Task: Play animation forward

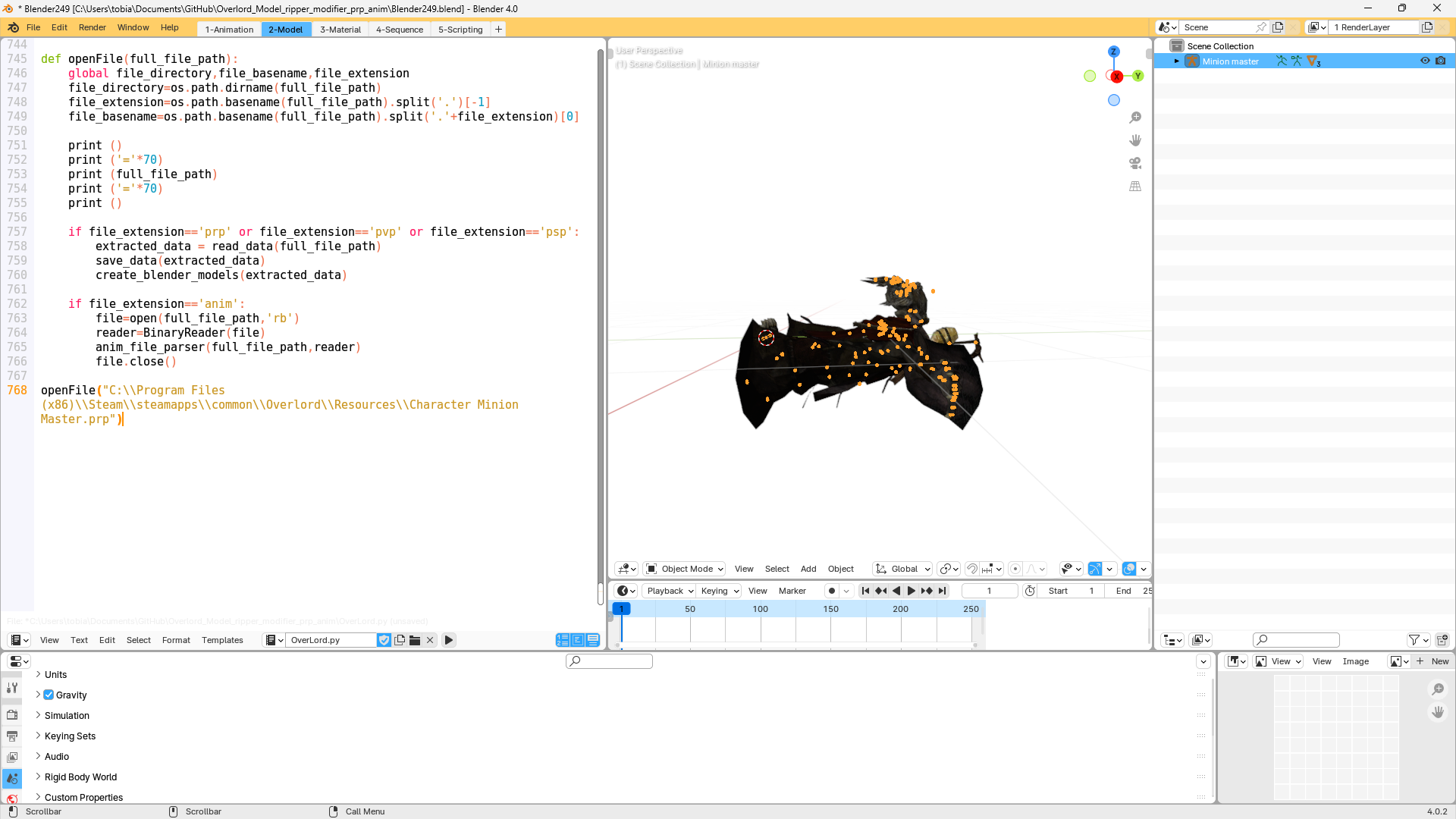Action: 912,591
